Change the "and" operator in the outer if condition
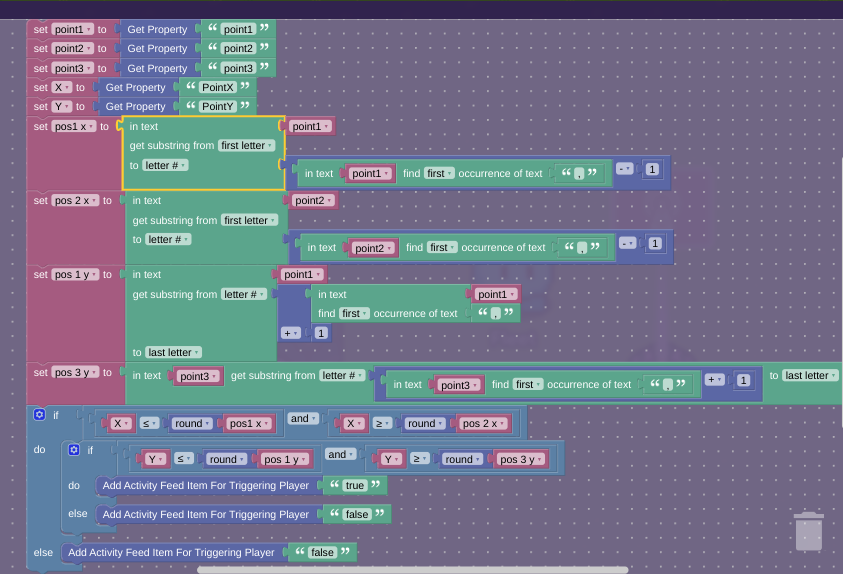 [303, 419]
